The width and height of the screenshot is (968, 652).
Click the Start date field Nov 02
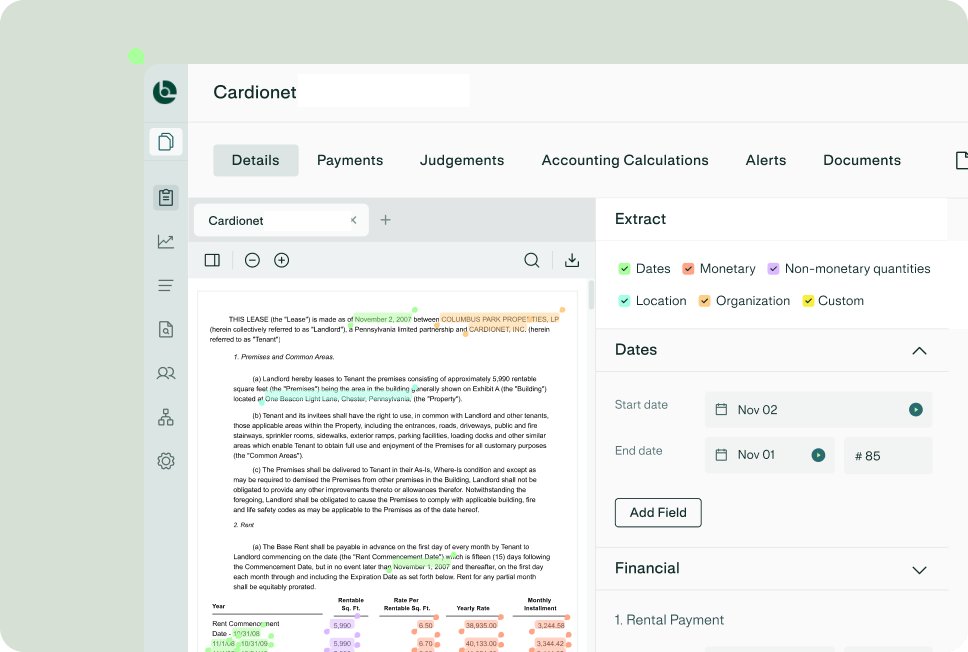(817, 410)
